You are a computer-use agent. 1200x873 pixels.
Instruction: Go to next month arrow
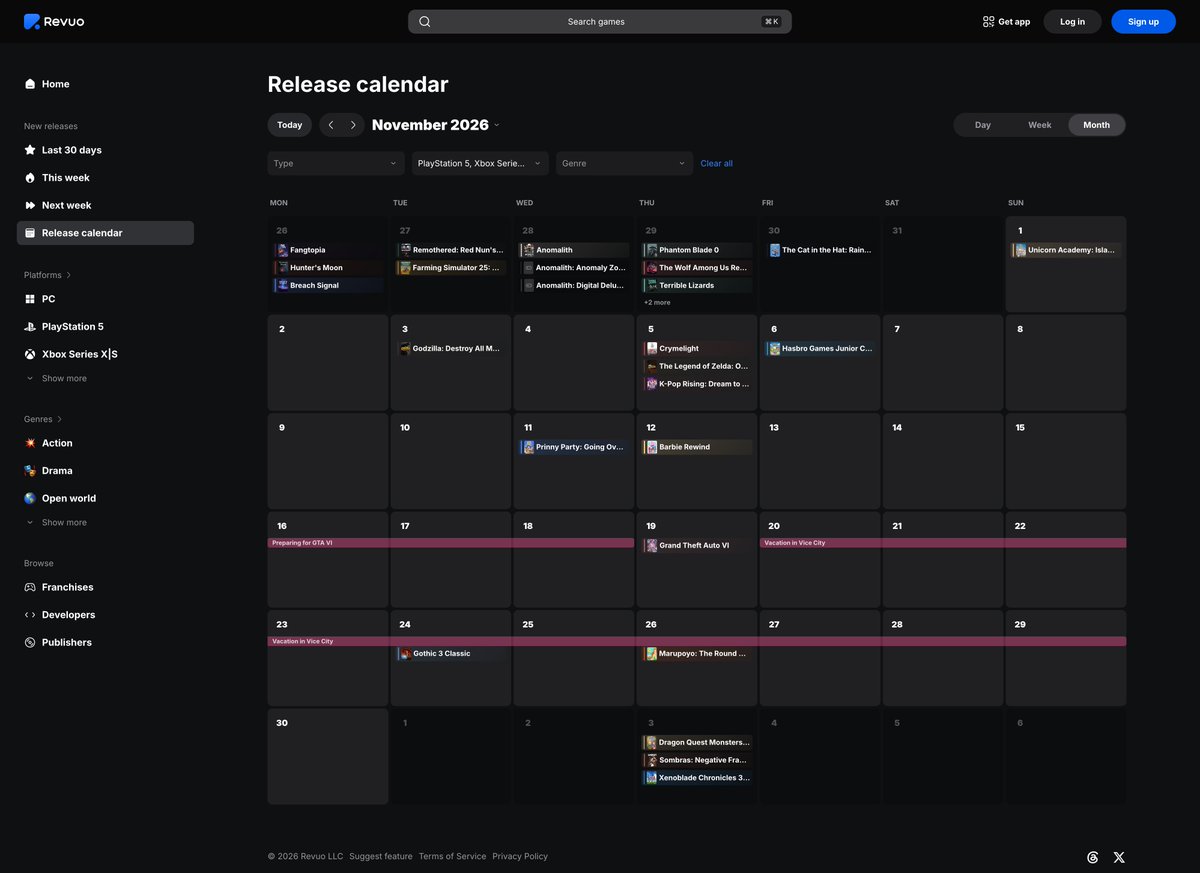[353, 125]
